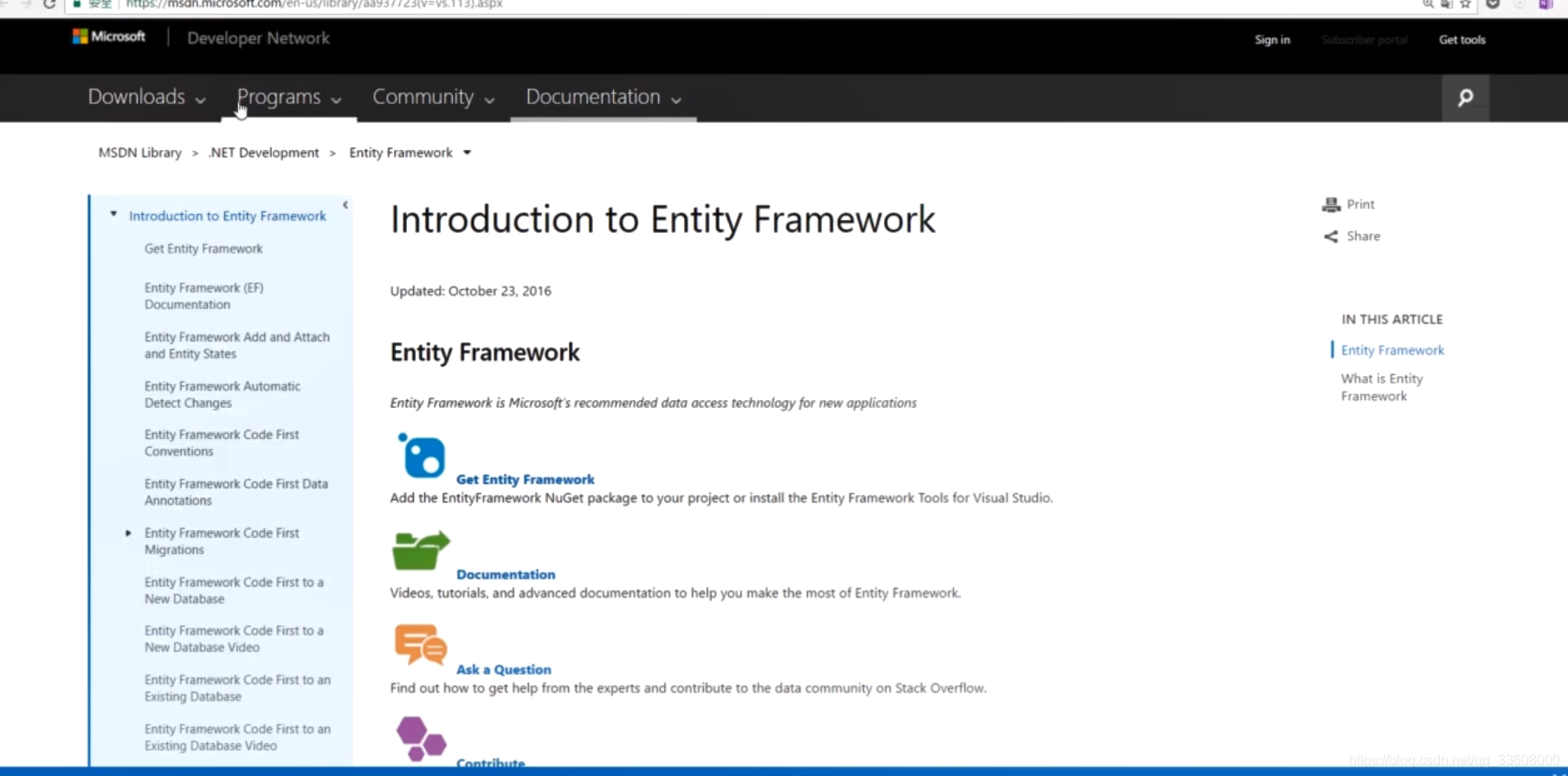Open the Downloads dropdown menu
Screen dimensions: 1568x776
tap(146, 97)
